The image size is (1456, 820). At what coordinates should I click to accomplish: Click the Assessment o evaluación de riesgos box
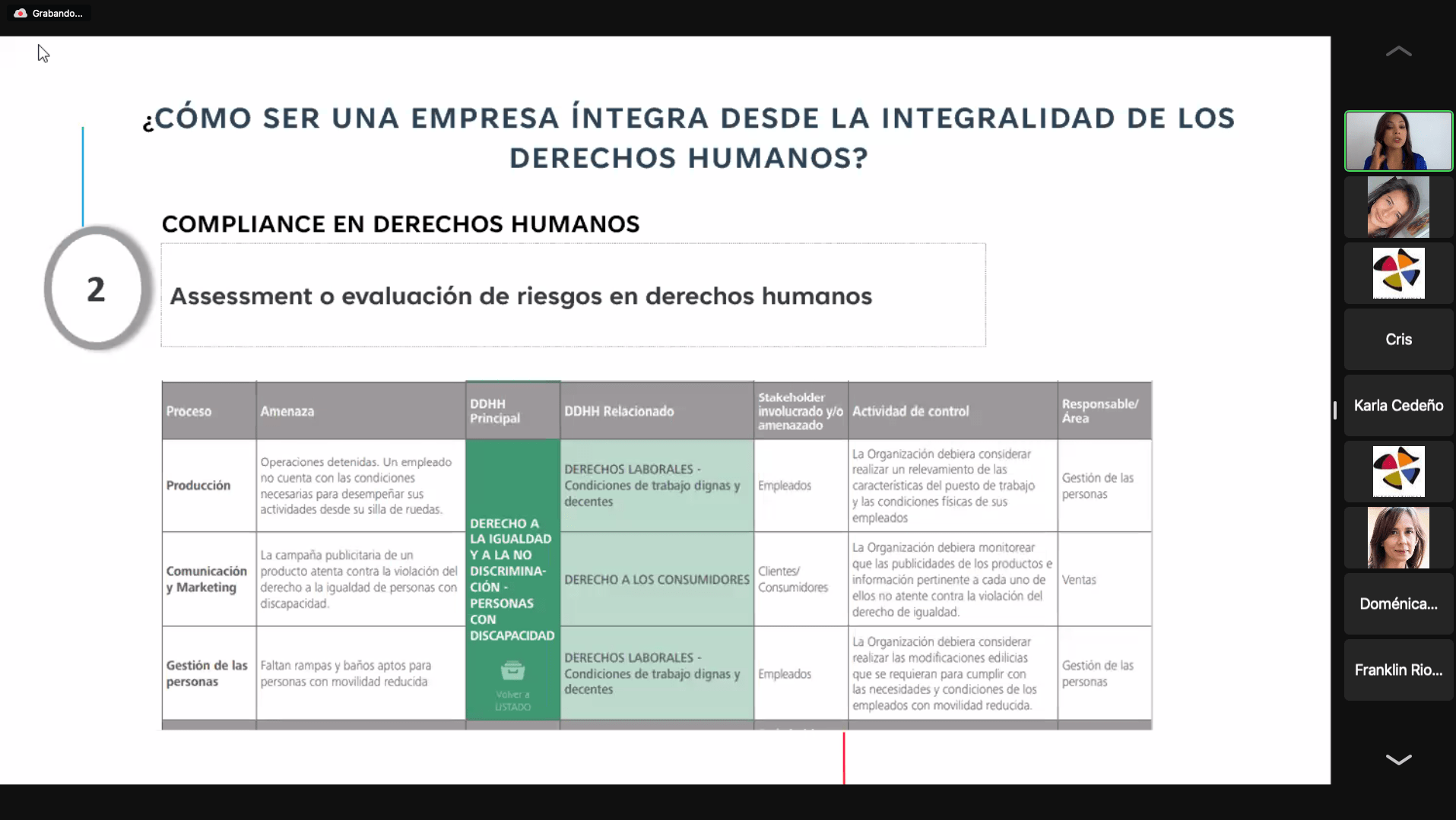point(573,296)
